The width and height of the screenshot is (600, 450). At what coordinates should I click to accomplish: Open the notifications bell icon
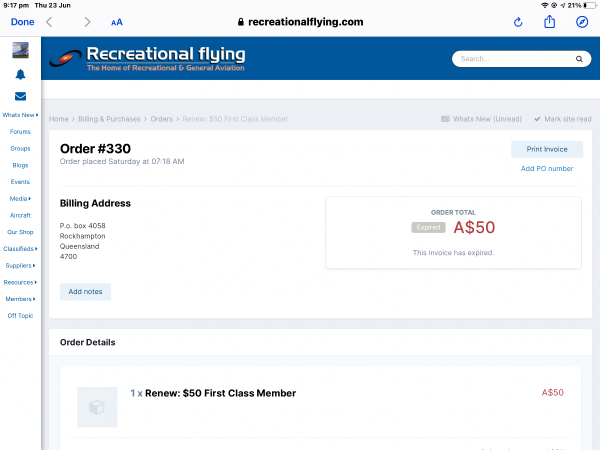(20, 74)
